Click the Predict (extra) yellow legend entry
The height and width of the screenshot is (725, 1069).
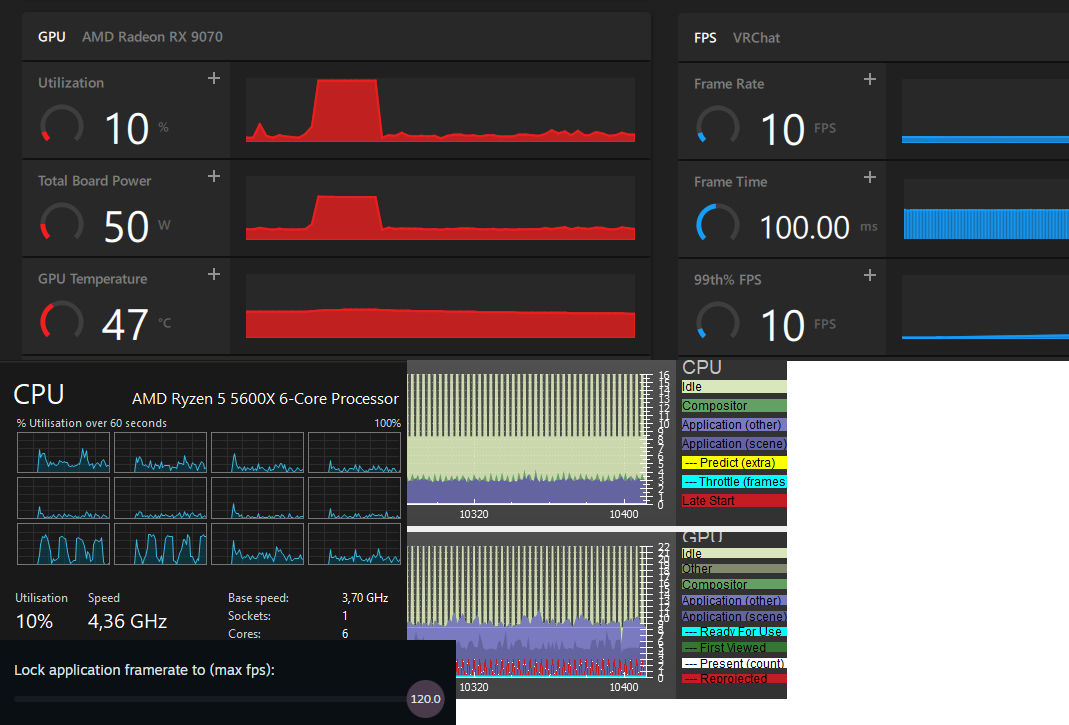(x=734, y=463)
